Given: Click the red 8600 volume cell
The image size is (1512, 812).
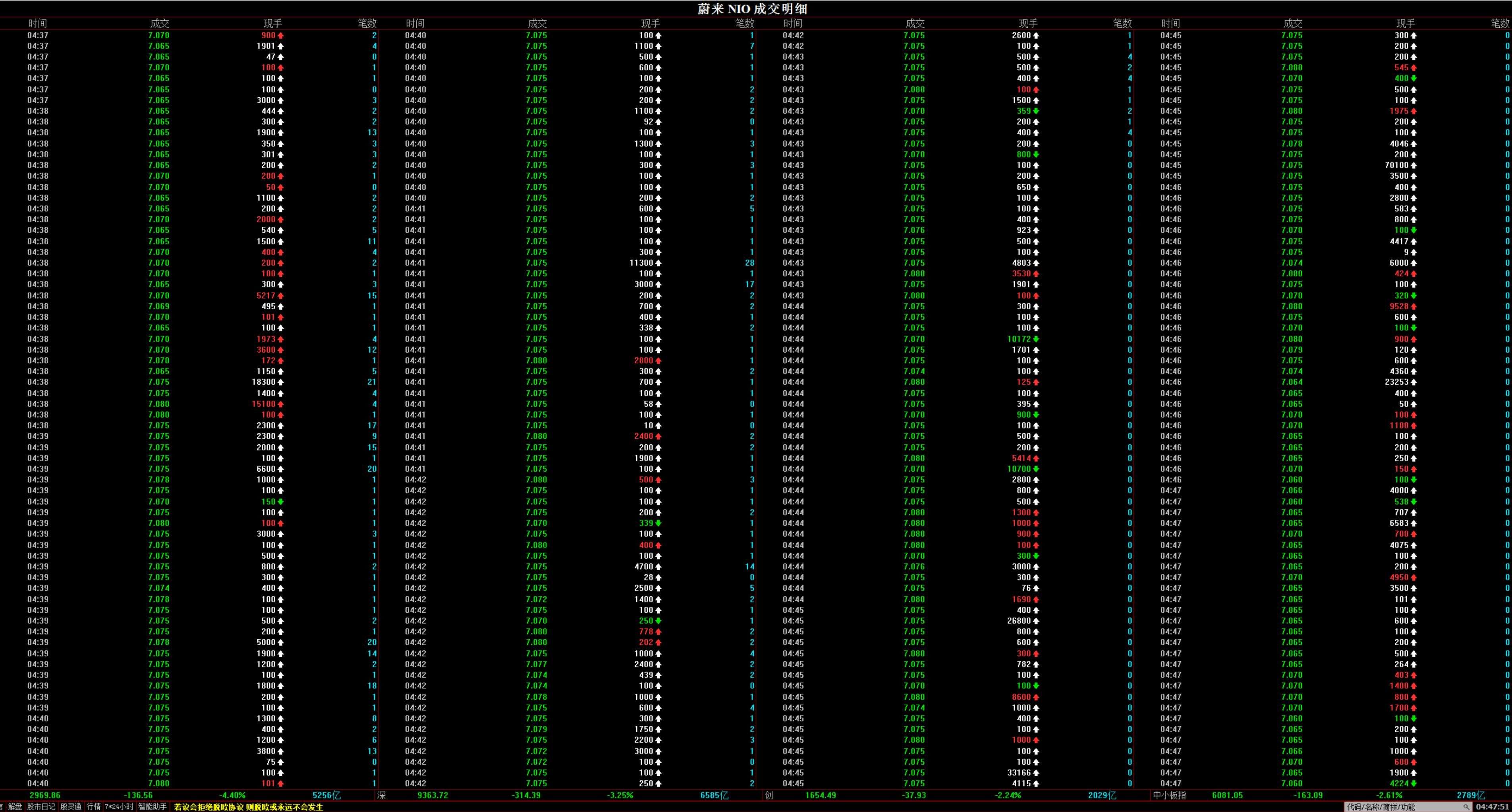Looking at the screenshot, I should point(1025,697).
